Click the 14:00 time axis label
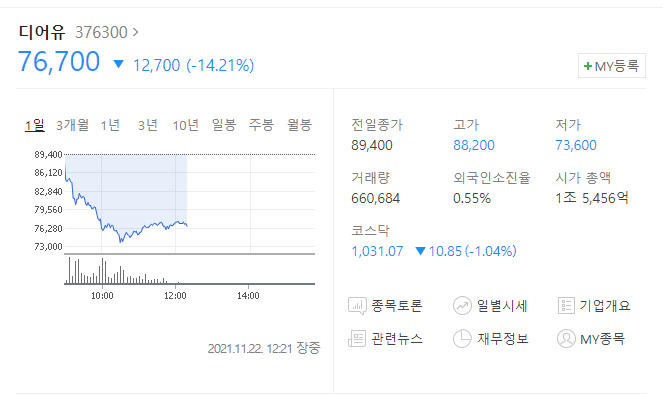Screen dimensions: 663x395 click(x=248, y=296)
